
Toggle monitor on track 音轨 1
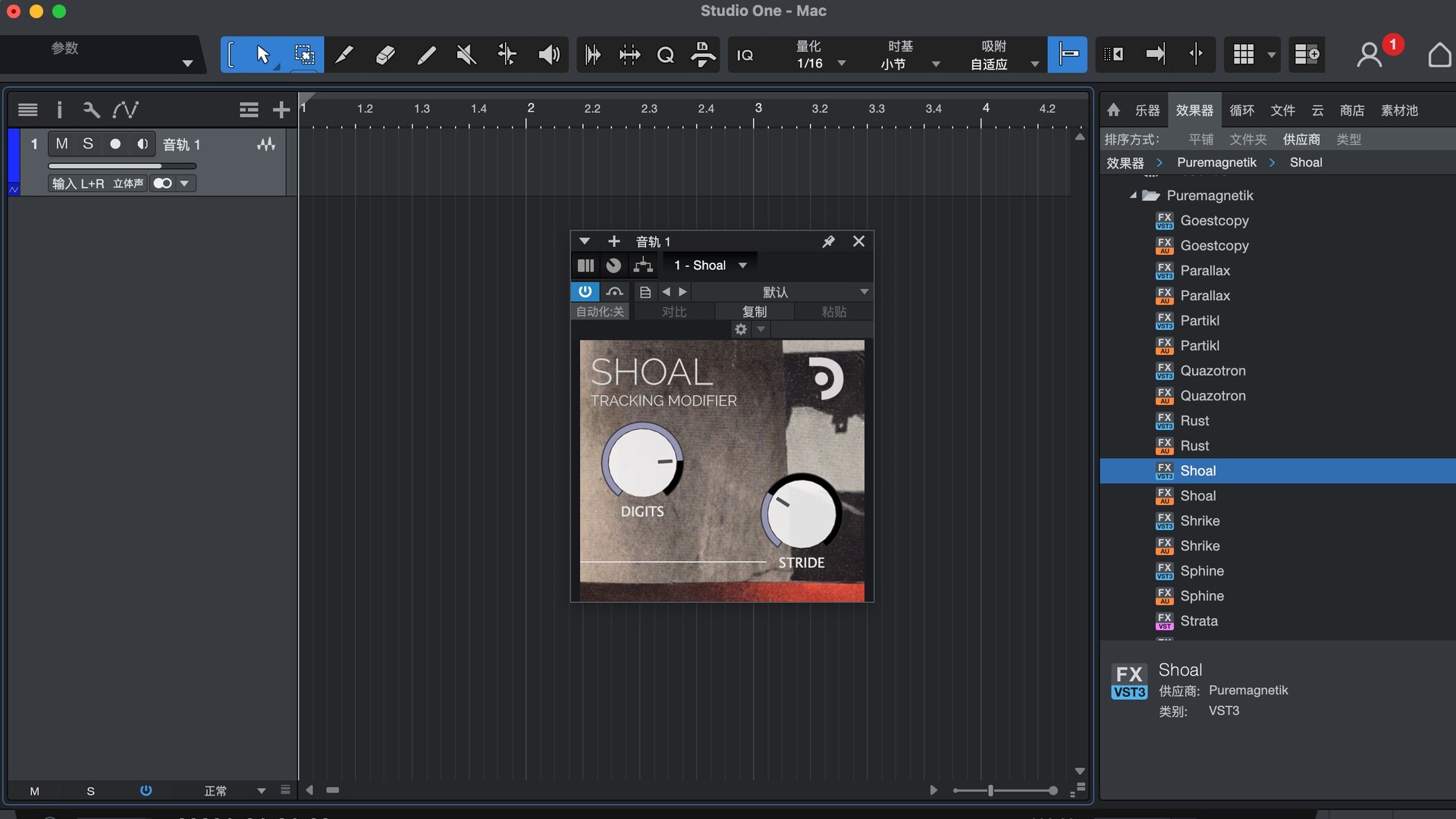(142, 144)
